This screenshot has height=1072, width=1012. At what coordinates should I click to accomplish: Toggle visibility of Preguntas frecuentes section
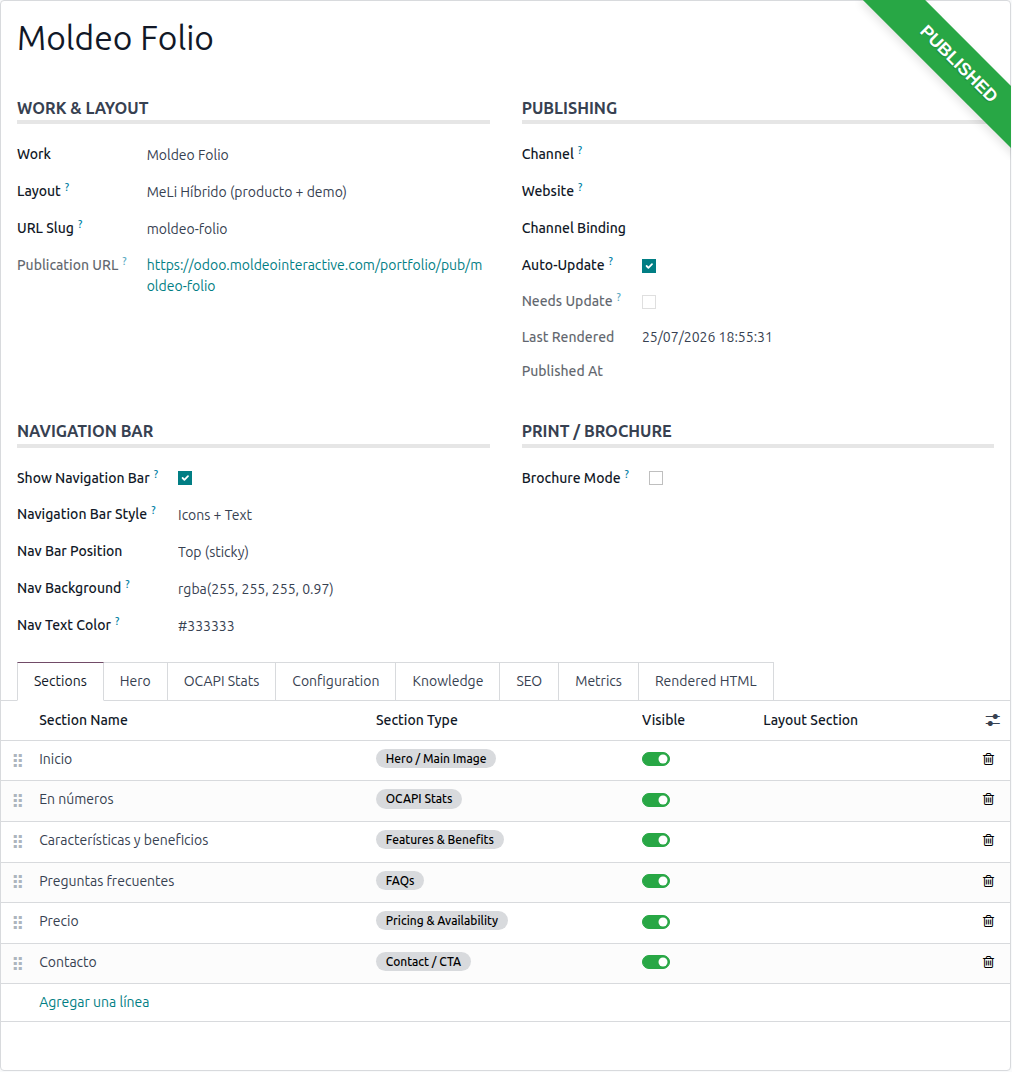point(656,881)
